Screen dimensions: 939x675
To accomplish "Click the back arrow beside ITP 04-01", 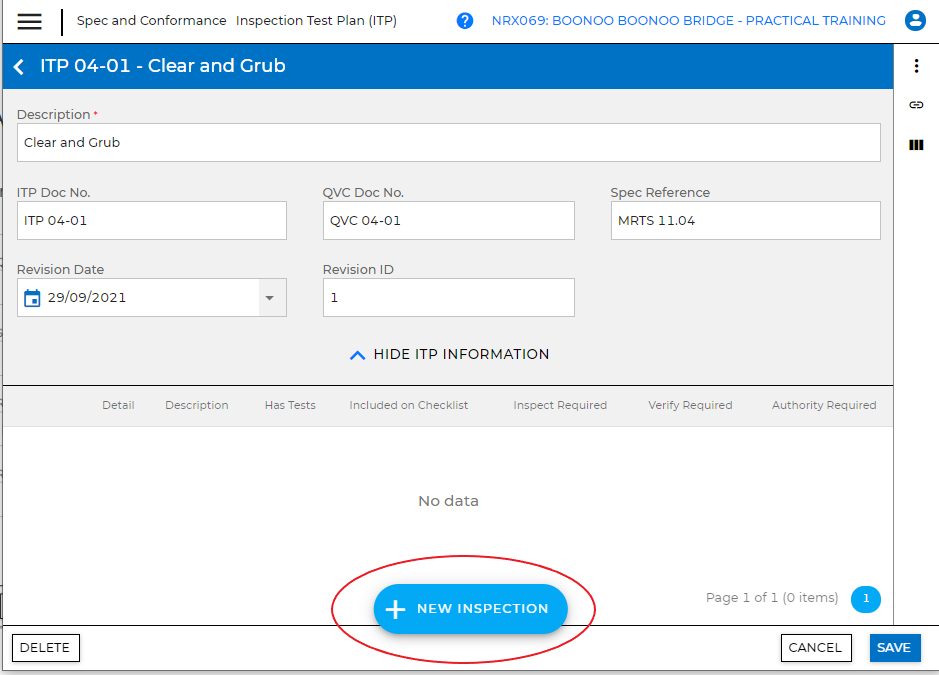I will (x=19, y=67).
